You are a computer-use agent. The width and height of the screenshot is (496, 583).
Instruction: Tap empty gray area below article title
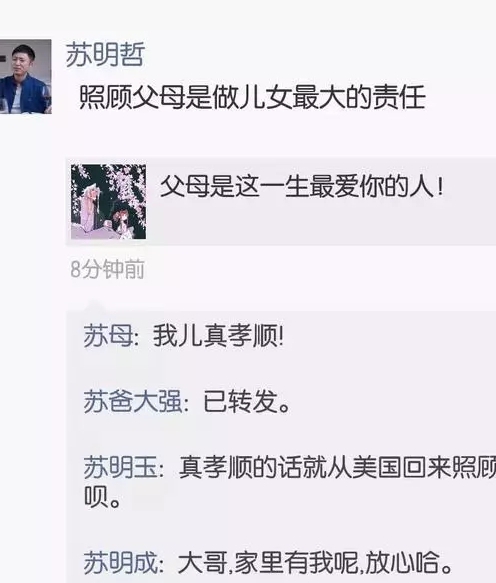click(320, 223)
